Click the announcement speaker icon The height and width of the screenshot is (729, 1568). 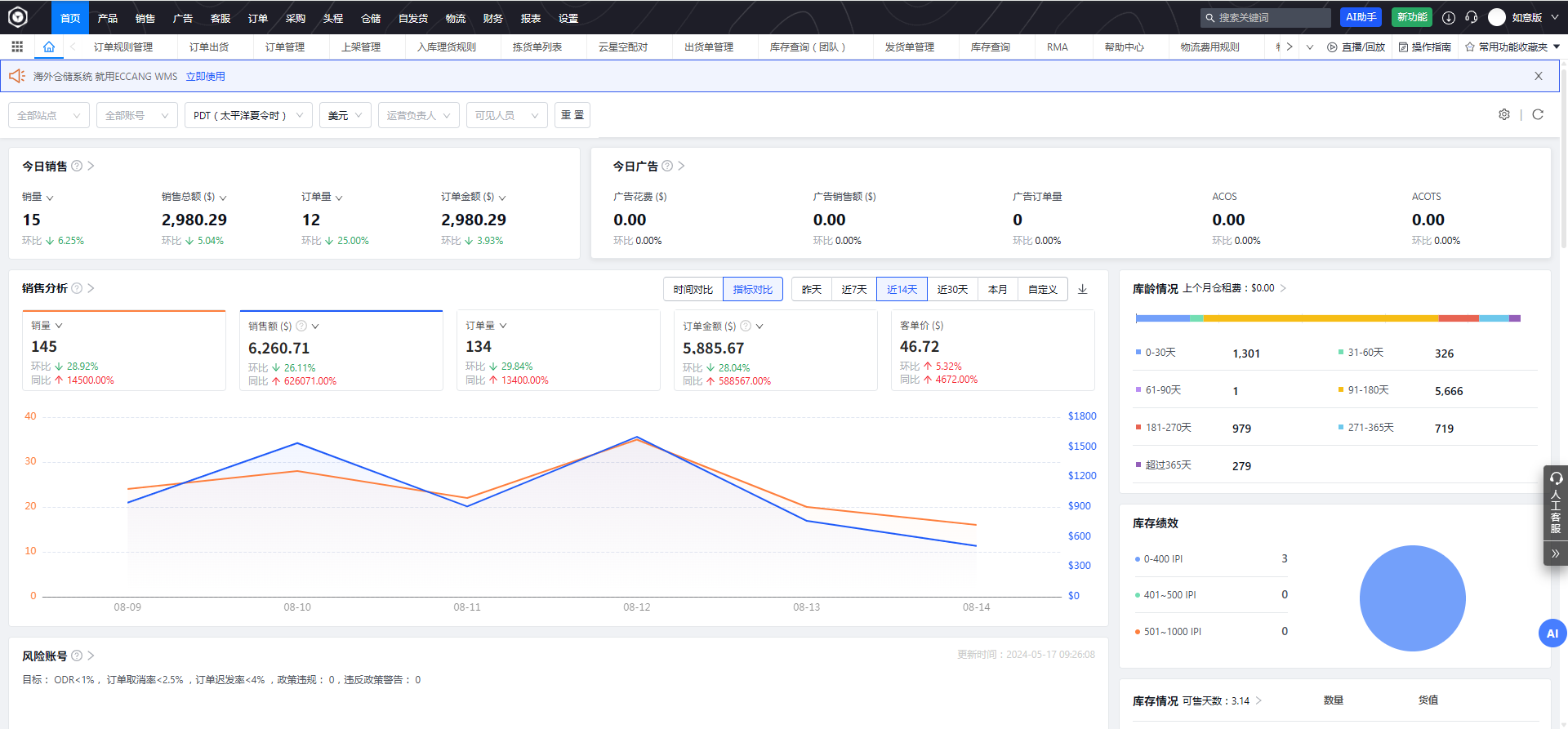pyautogui.click(x=17, y=76)
